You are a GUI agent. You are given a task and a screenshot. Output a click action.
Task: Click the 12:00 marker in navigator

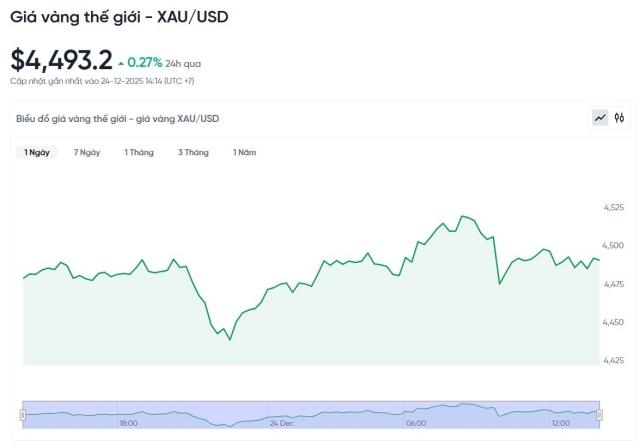[x=560, y=423]
